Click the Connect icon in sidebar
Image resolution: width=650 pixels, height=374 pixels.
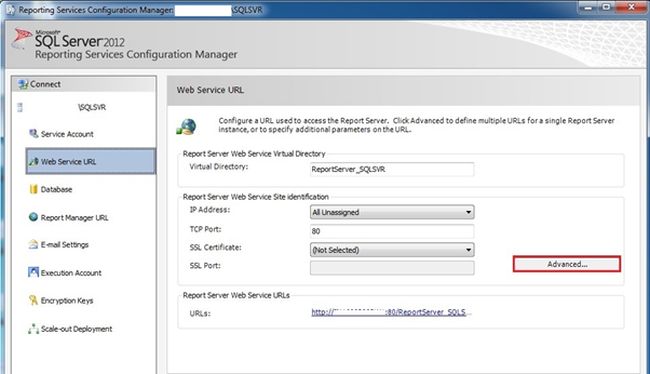pyautogui.click(x=23, y=84)
